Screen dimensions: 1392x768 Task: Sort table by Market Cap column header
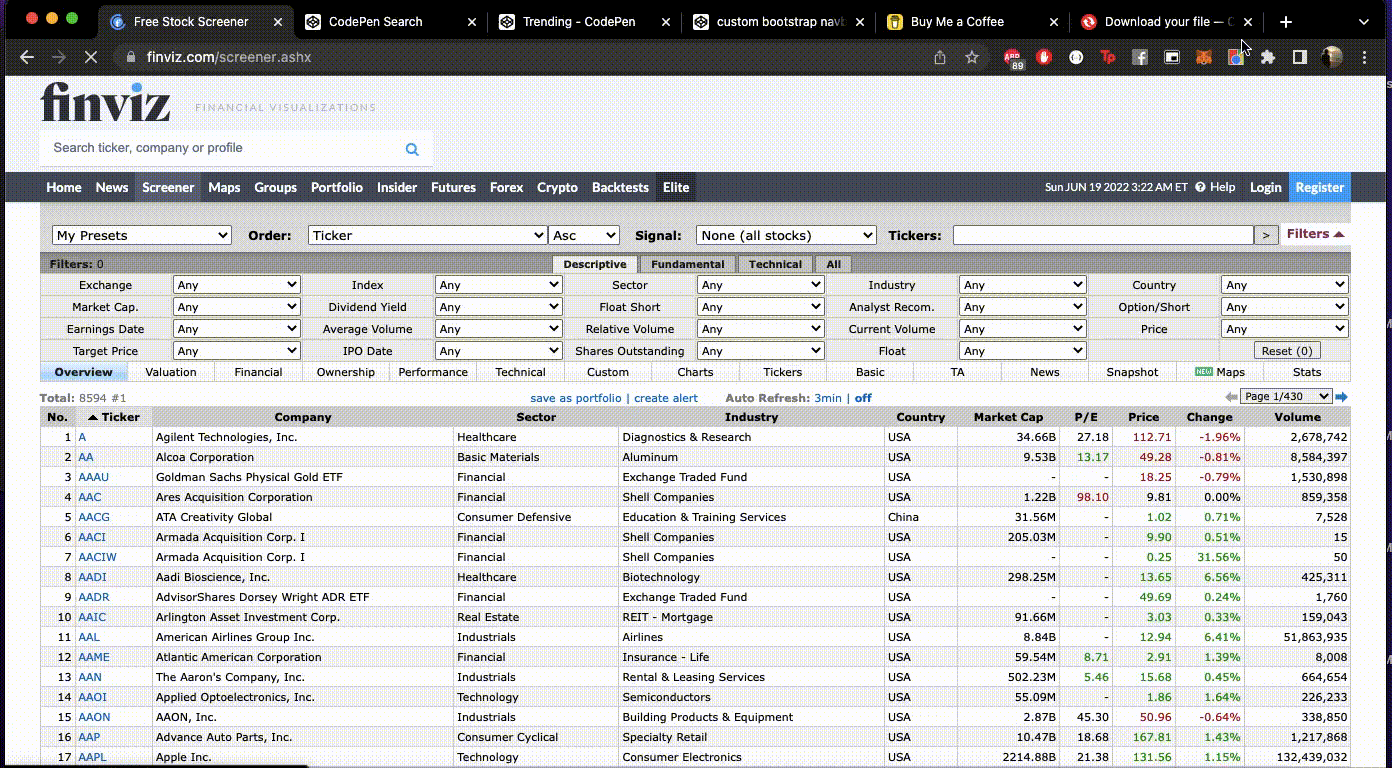pos(1008,417)
